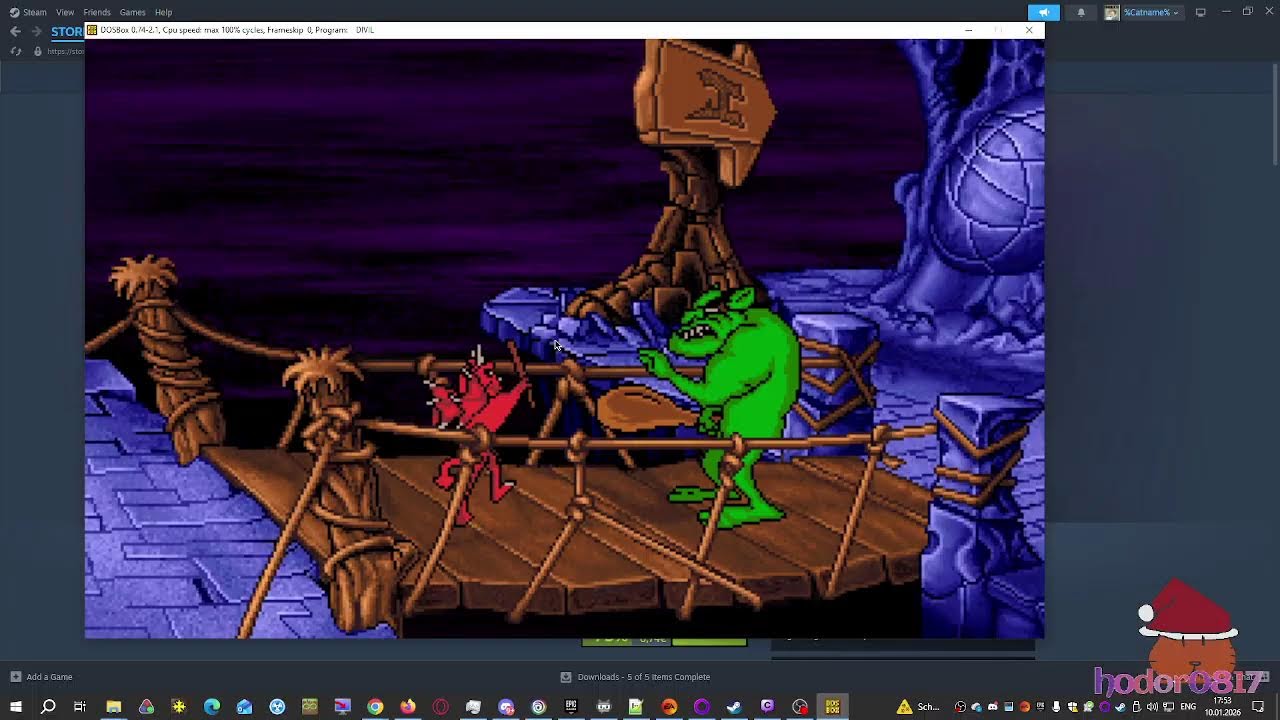Viewport: 1280px width, 720px height.
Task: Open the View menu in Steam
Action: click(x=65, y=12)
